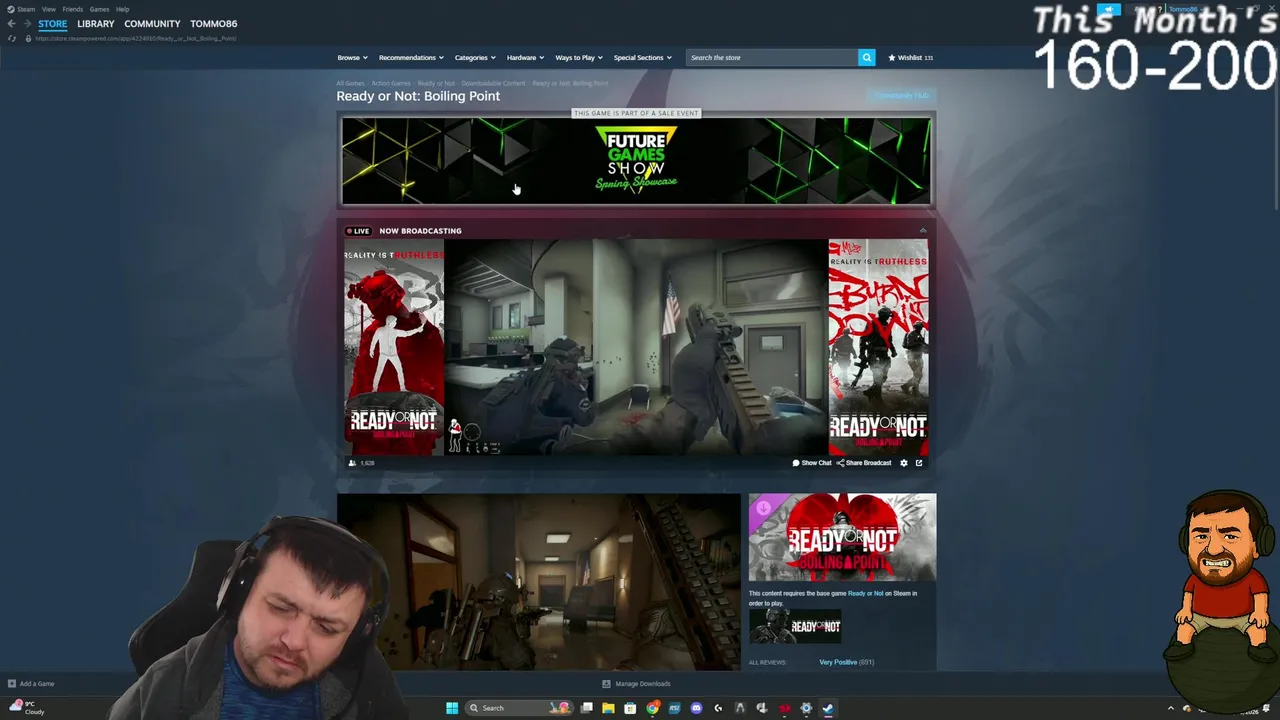This screenshot has width=1280, height=720.
Task: Click the game trailer screenshot below broadcast
Action: (539, 581)
